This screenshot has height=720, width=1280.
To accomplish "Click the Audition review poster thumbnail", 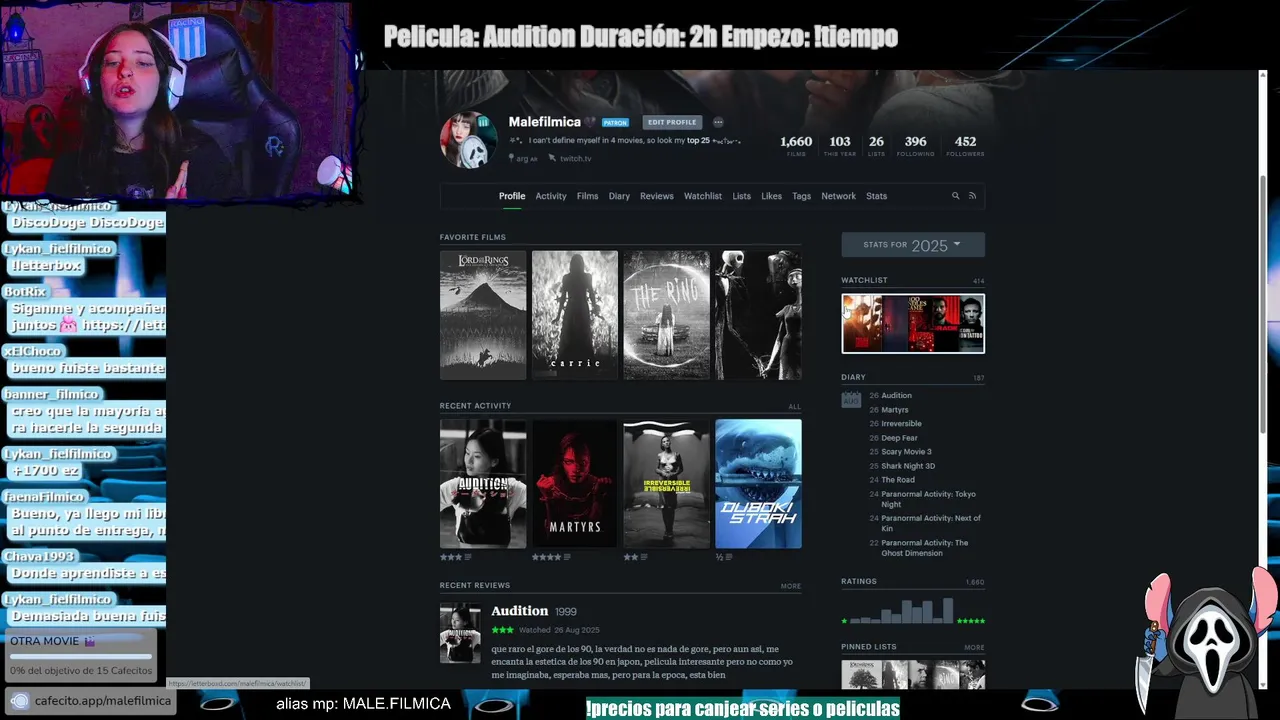I will point(460,634).
